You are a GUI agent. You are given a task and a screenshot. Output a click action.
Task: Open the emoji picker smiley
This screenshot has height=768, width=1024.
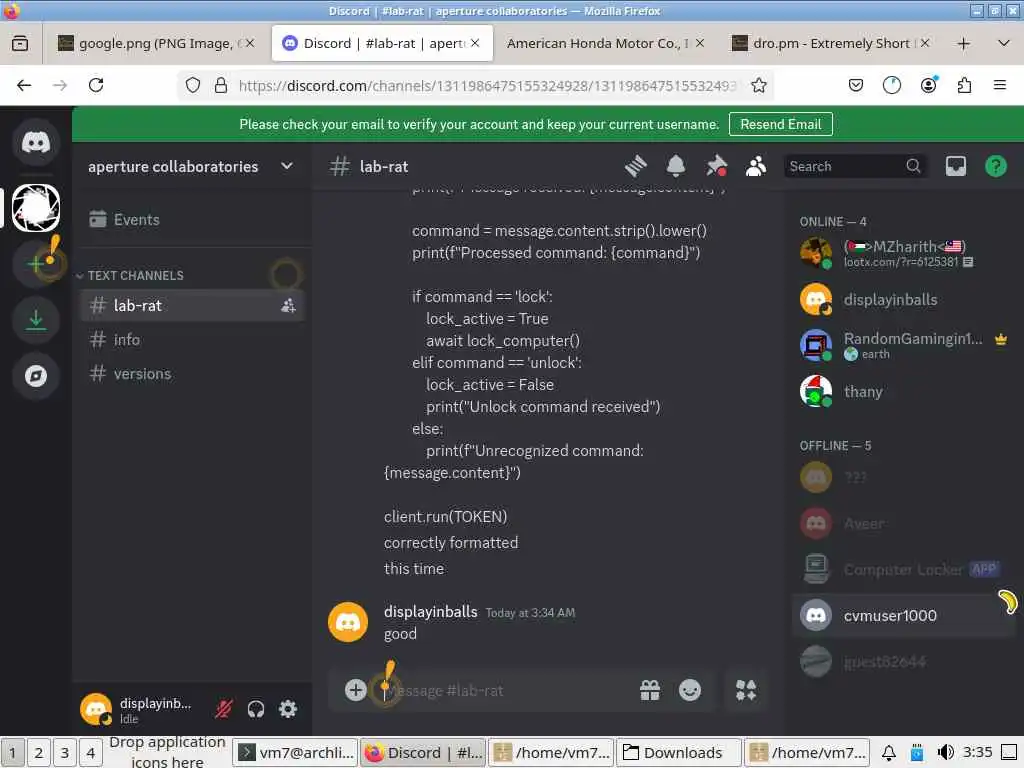click(x=690, y=690)
